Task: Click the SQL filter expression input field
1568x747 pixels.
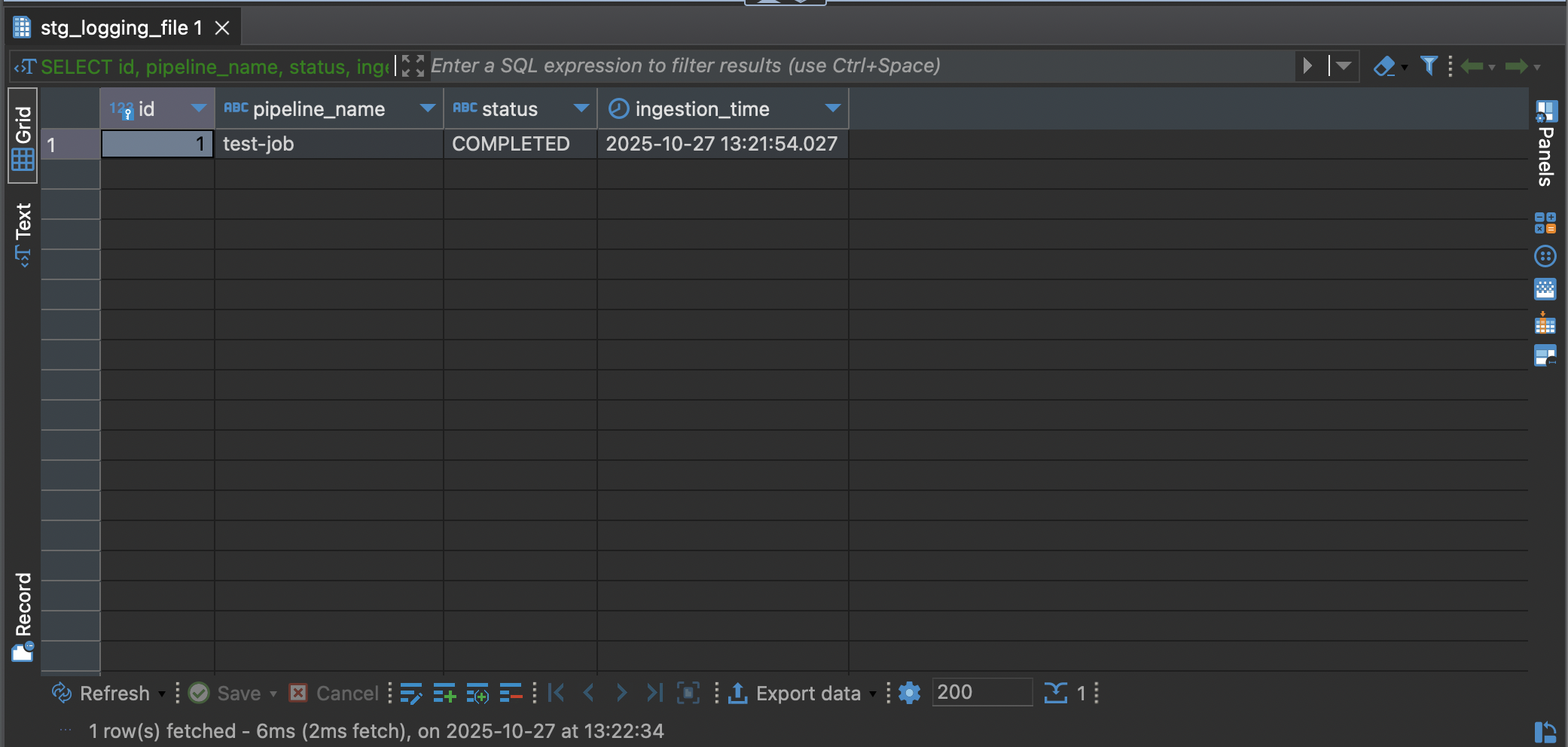Action: (x=859, y=66)
